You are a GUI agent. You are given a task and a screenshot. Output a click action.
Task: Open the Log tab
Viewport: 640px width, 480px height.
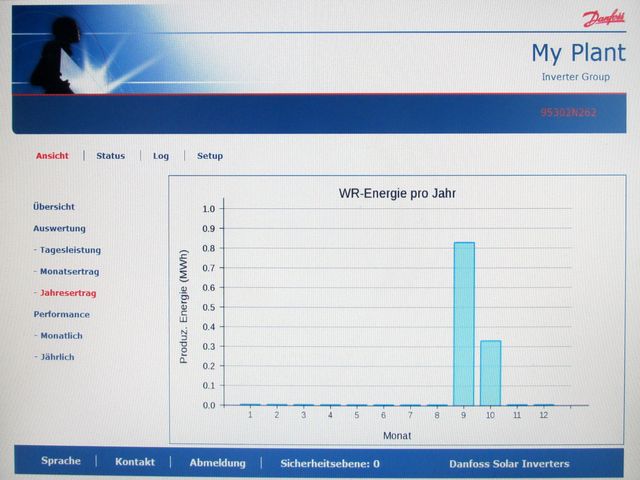(161, 156)
